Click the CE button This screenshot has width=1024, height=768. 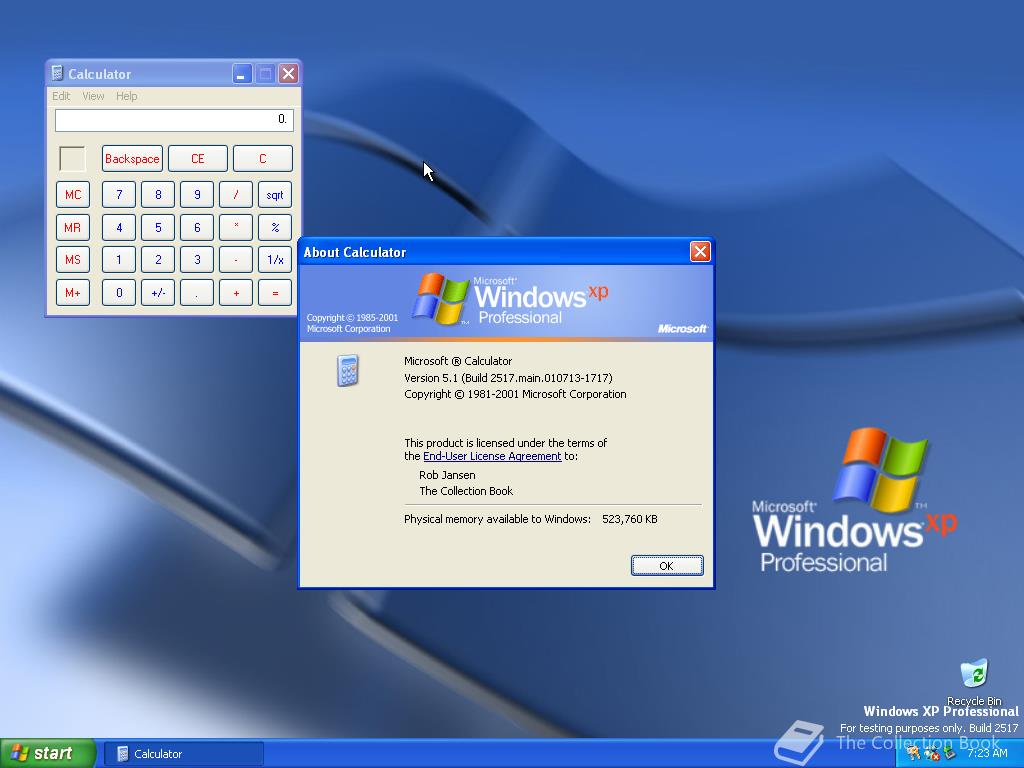click(x=198, y=159)
